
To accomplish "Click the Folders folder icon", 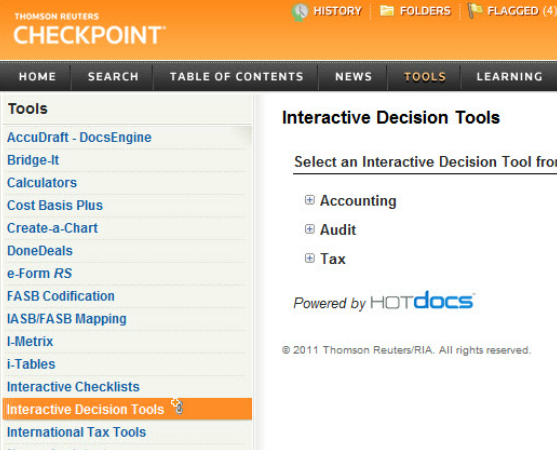I will click(387, 11).
